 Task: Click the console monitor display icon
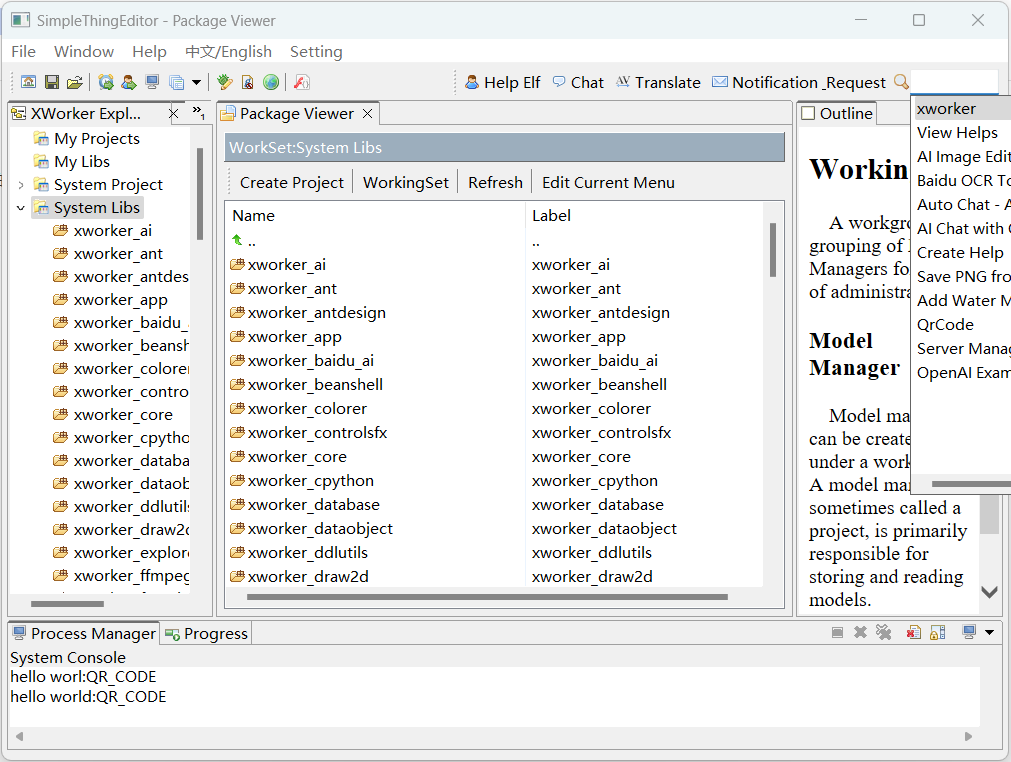(968, 632)
